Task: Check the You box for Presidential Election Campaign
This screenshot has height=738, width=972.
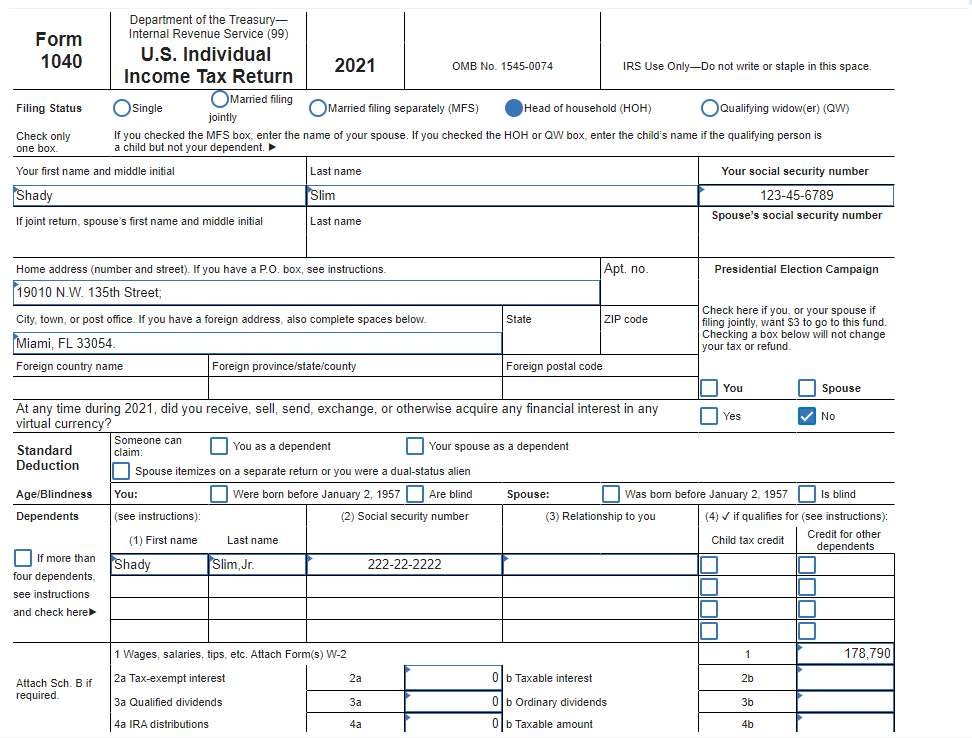Action: [x=709, y=388]
